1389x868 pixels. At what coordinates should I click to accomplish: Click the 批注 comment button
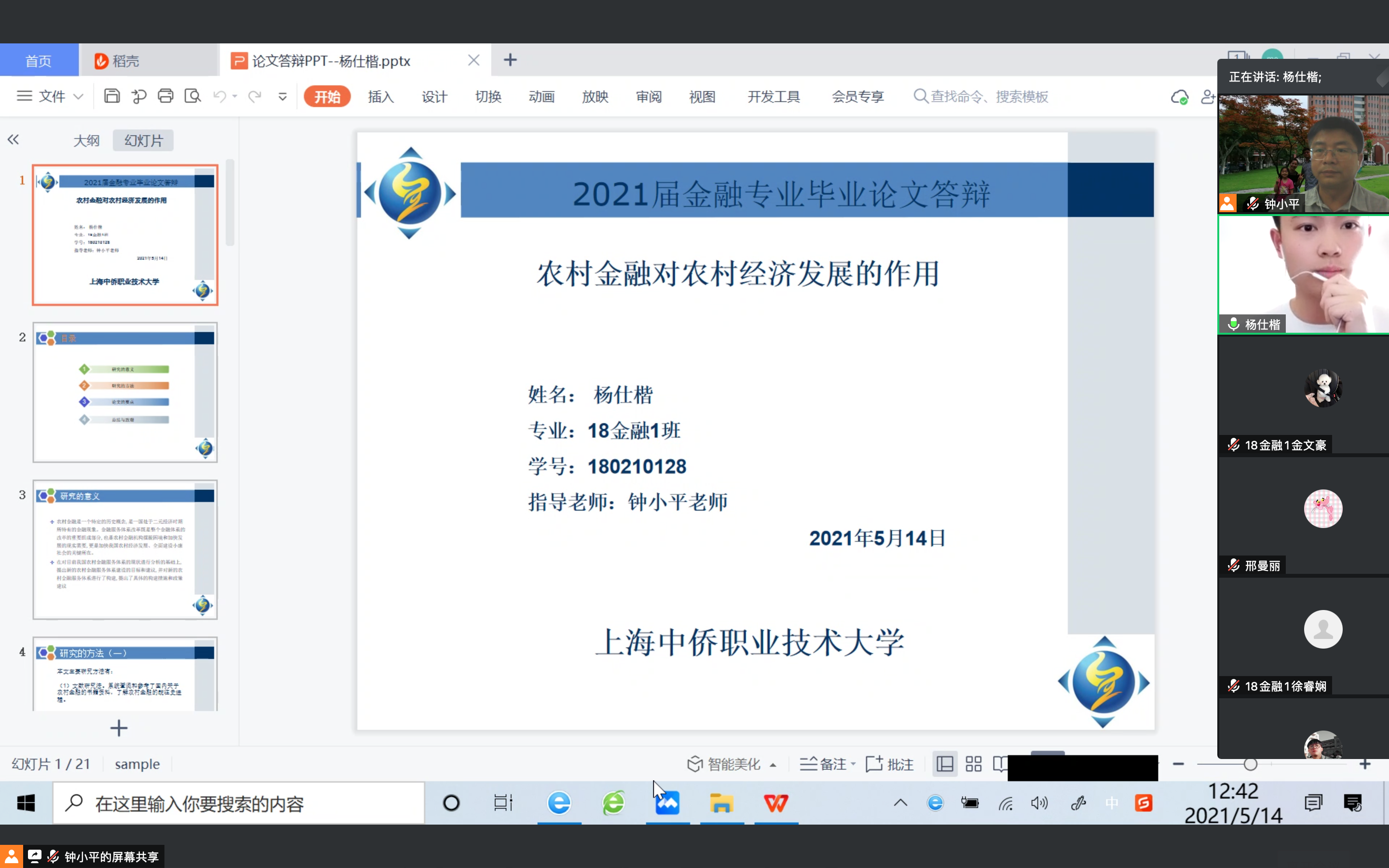890,764
